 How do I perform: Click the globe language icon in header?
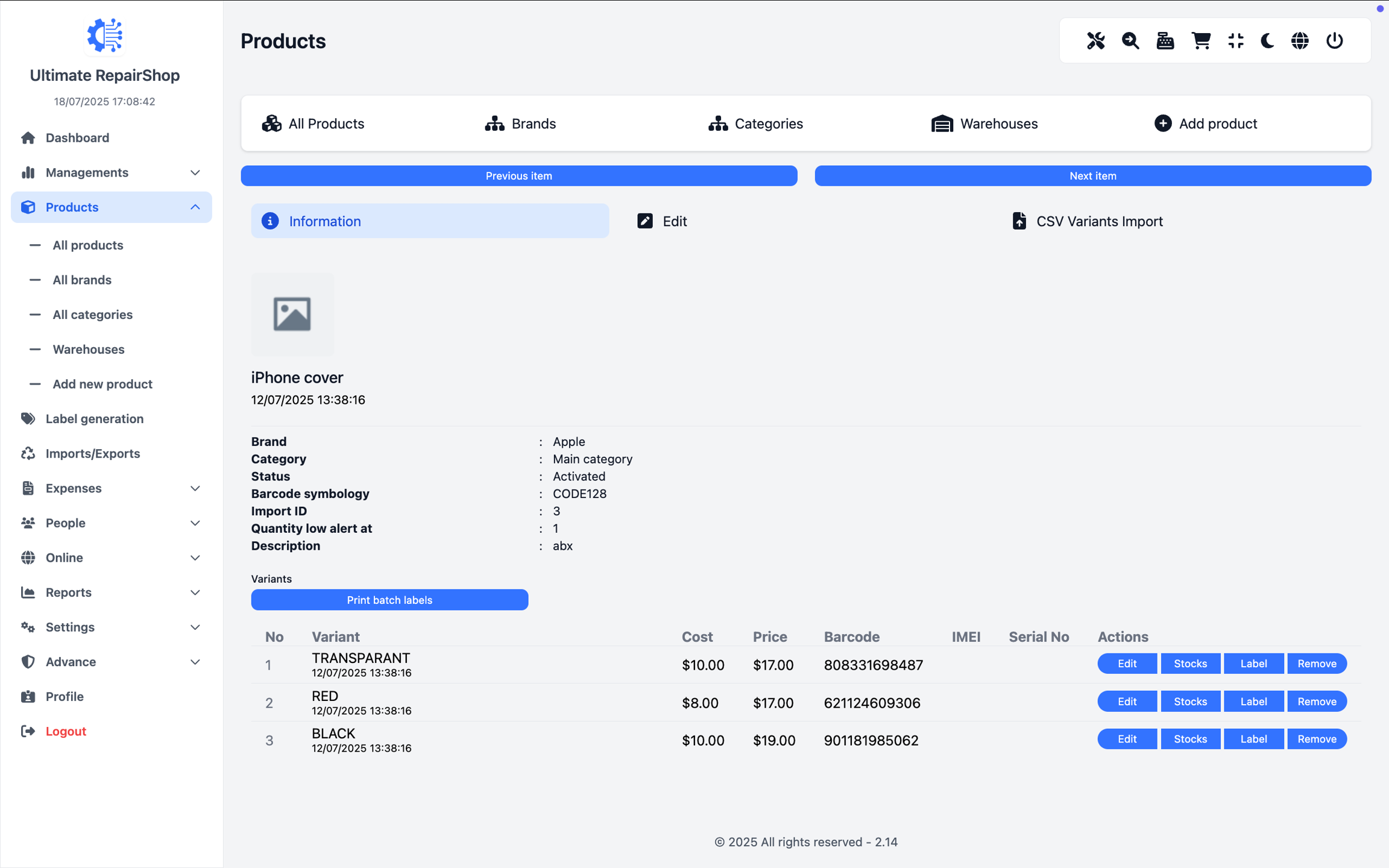click(x=1300, y=40)
